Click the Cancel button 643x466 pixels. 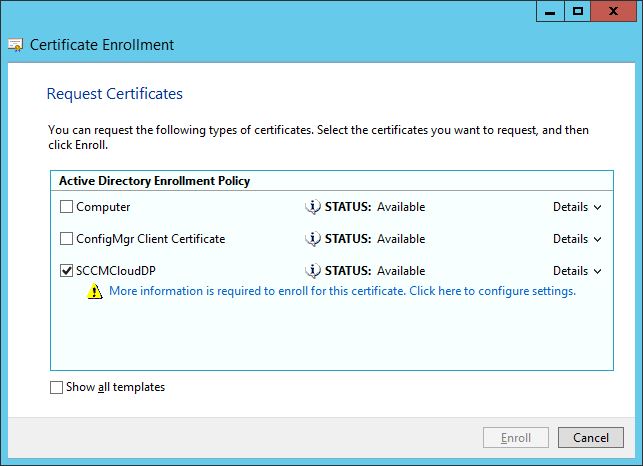pos(591,438)
